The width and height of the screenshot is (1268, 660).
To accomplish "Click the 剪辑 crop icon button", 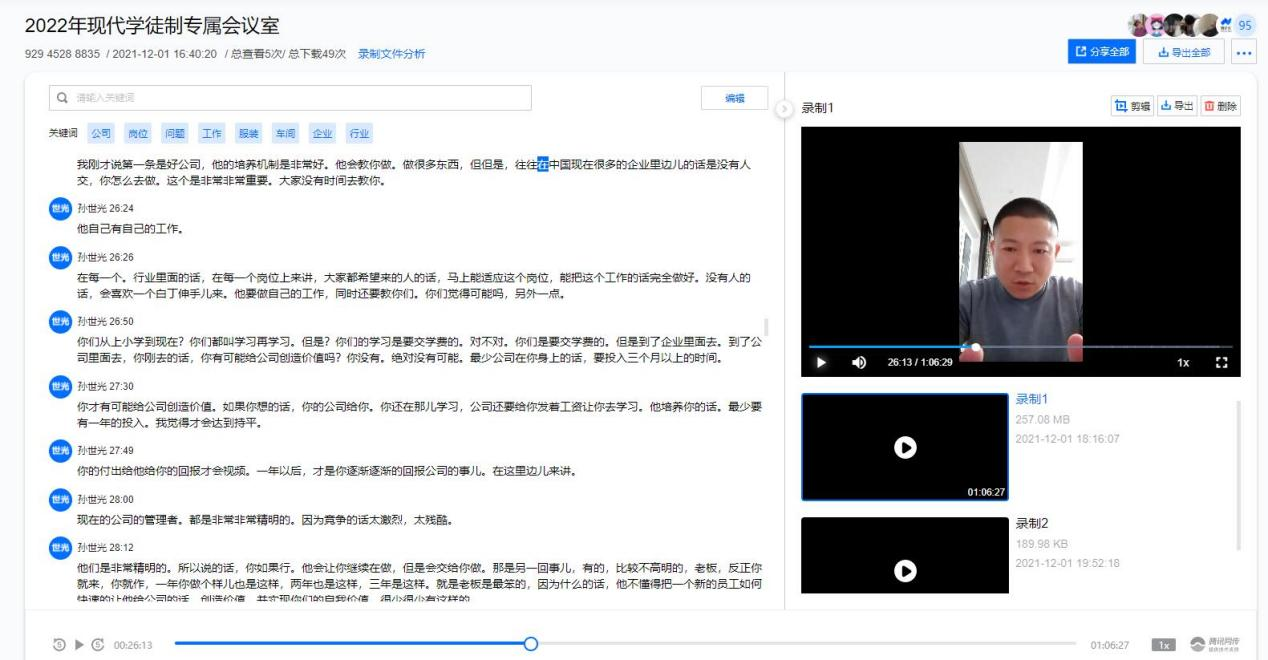I will click(1132, 106).
